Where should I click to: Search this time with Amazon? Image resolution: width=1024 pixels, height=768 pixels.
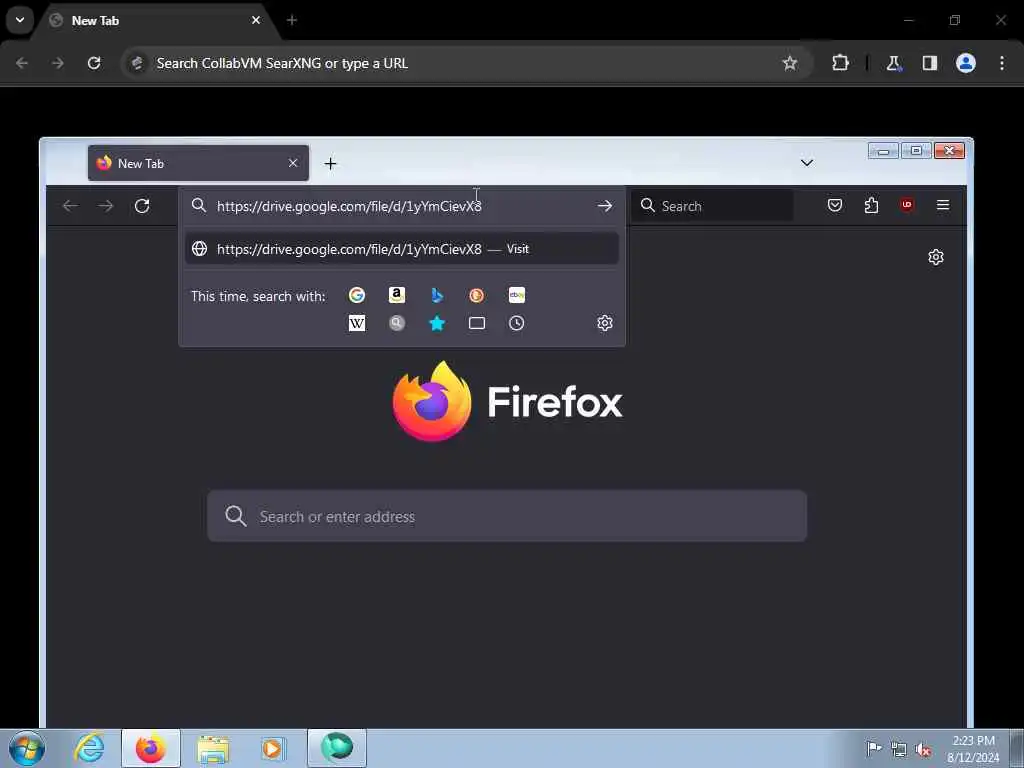tap(396, 295)
